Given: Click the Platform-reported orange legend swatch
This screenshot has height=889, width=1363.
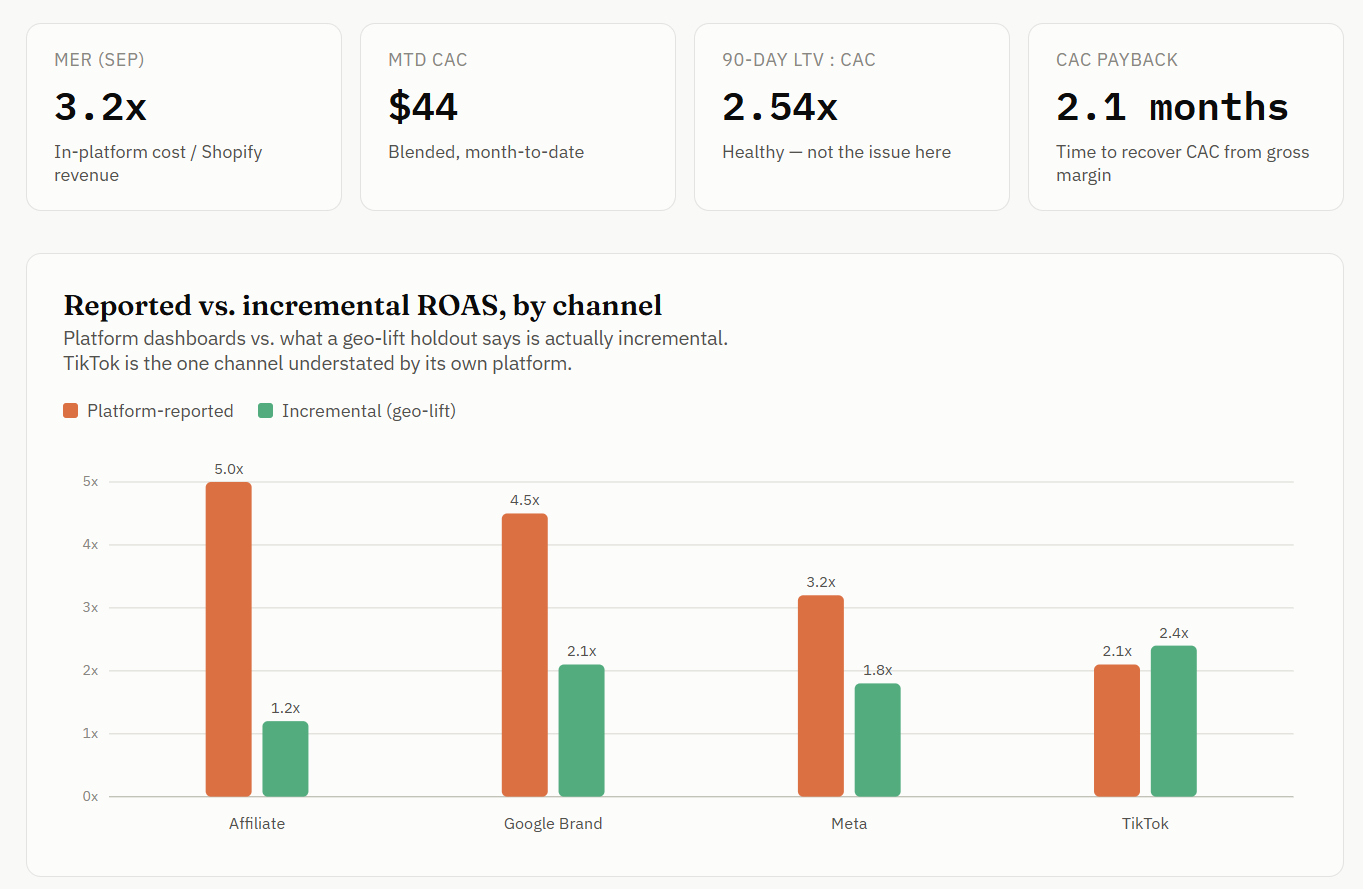Looking at the screenshot, I should coord(70,411).
